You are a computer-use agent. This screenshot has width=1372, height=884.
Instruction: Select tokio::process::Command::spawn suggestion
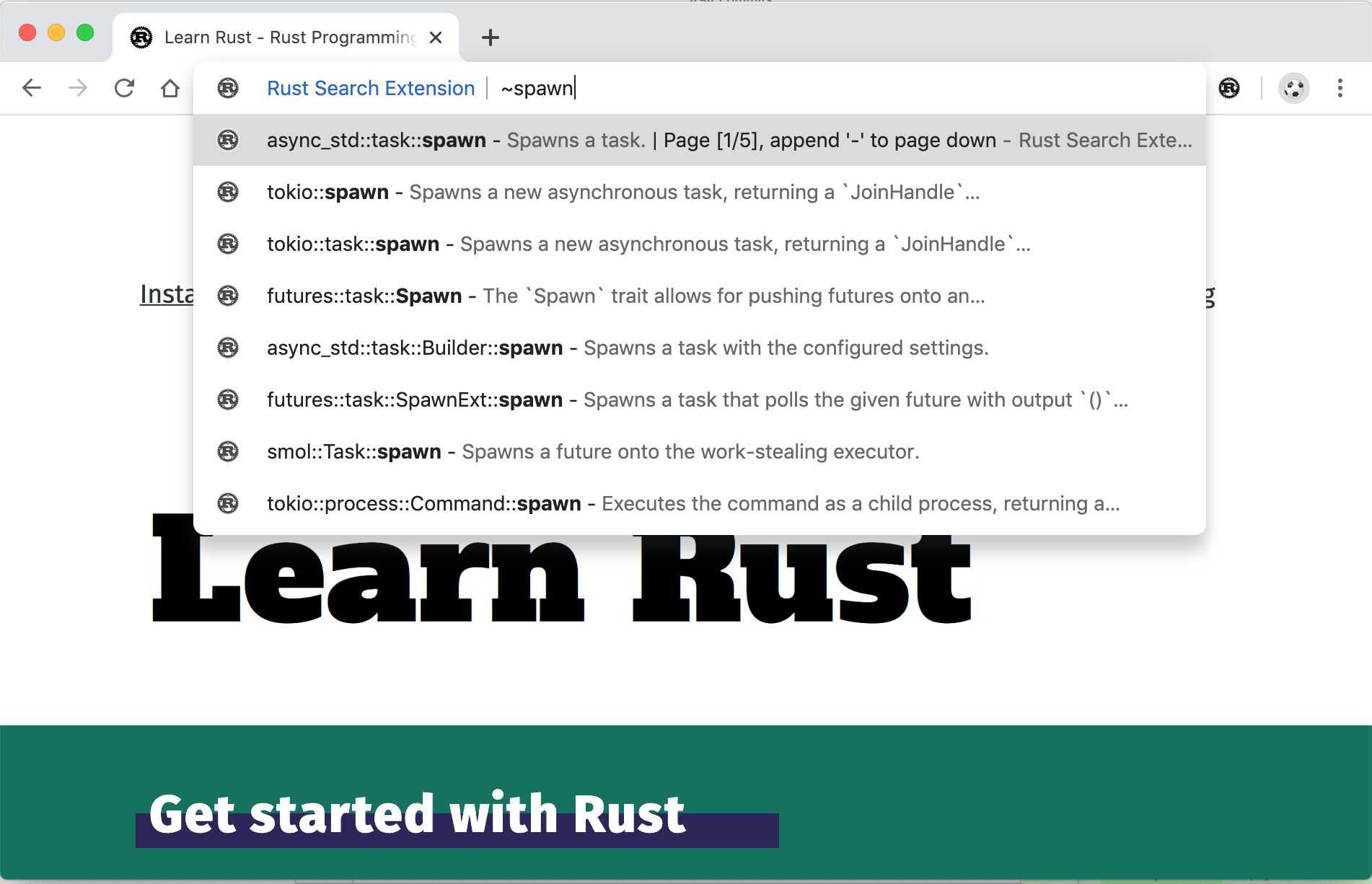[x=700, y=503]
